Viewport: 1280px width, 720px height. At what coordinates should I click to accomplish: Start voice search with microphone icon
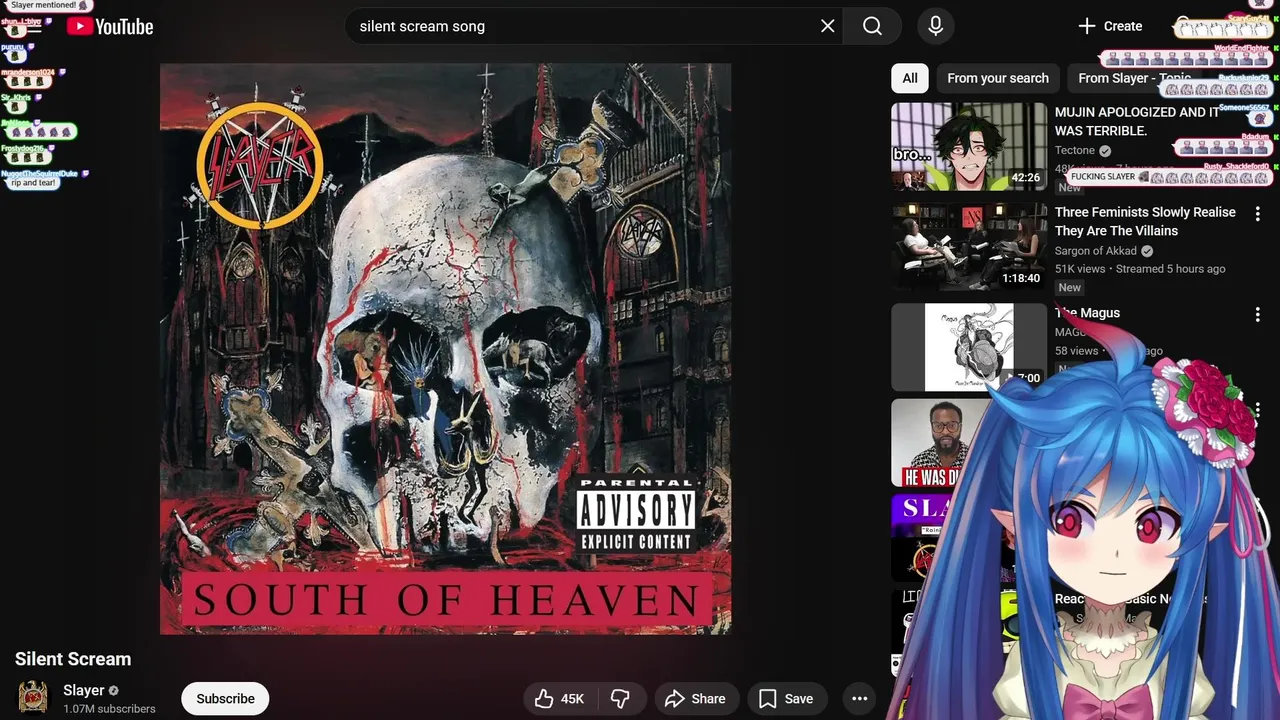pos(936,26)
